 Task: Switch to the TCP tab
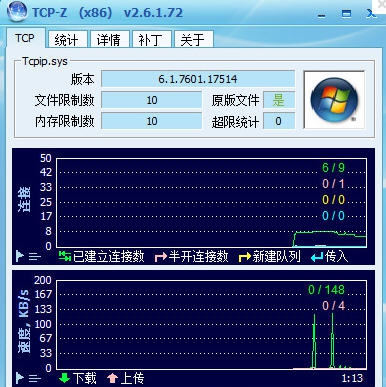tap(25, 38)
